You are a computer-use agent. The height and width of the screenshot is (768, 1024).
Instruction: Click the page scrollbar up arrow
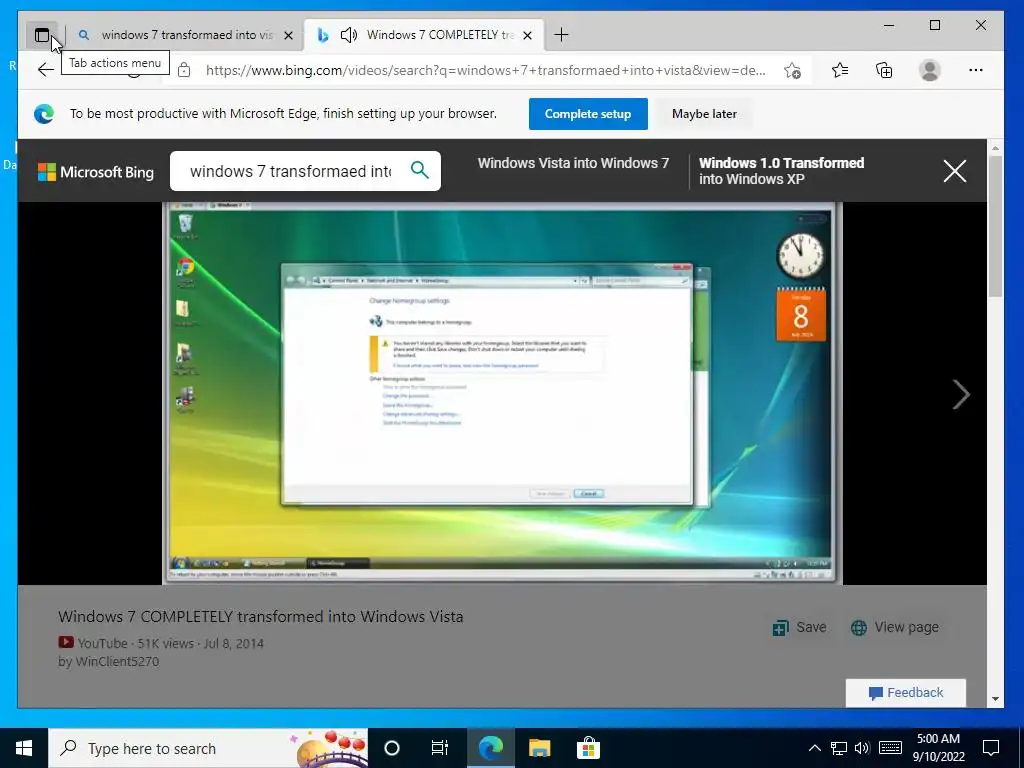pyautogui.click(x=995, y=148)
